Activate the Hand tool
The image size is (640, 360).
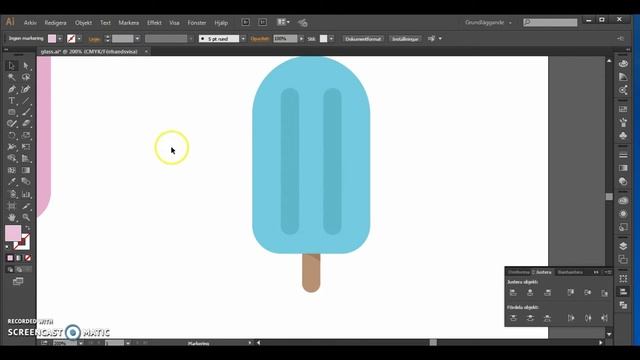(x=11, y=218)
